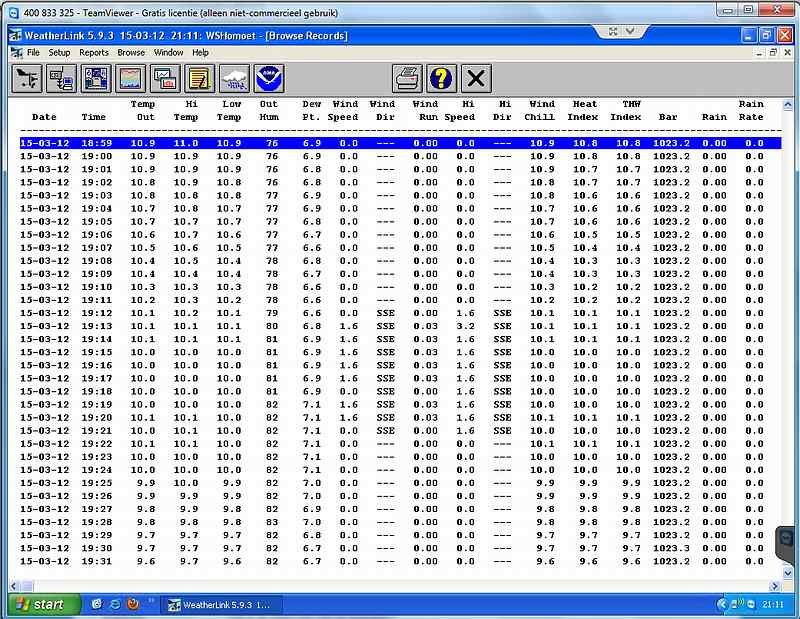
Task: Open the Plot graph toolbar icon
Action: (131, 79)
